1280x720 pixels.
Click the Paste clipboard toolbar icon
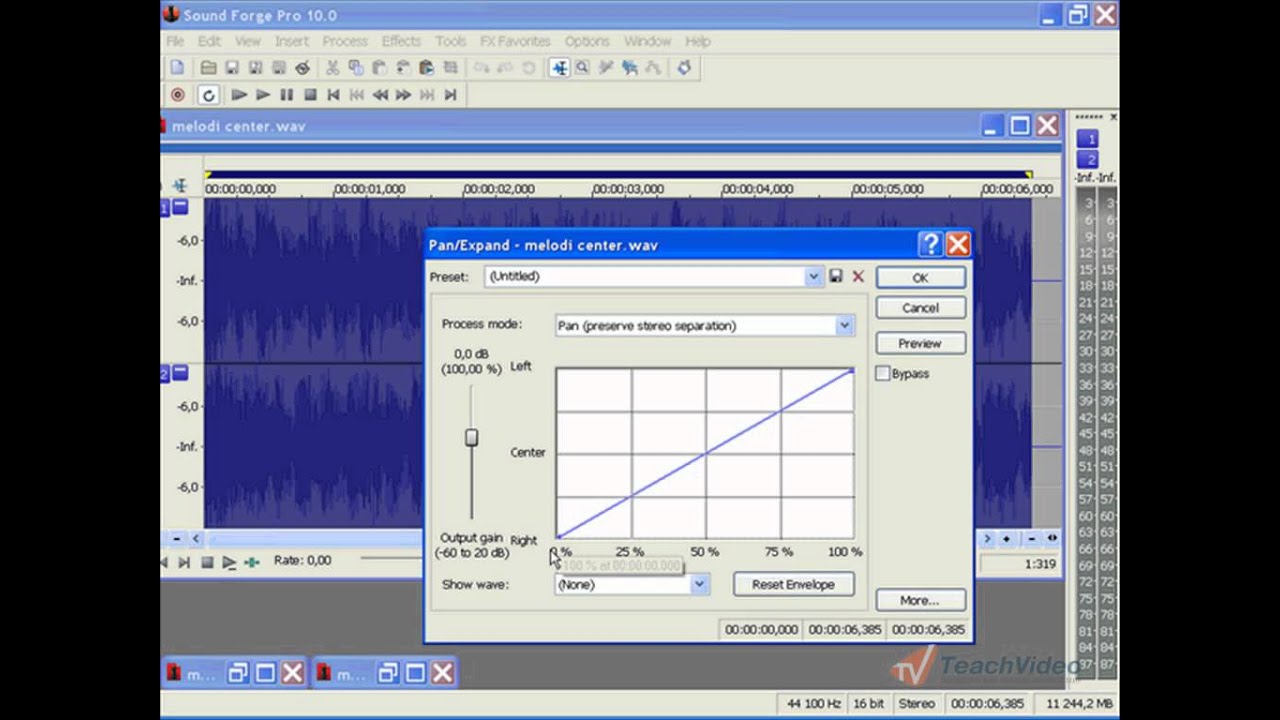379,68
